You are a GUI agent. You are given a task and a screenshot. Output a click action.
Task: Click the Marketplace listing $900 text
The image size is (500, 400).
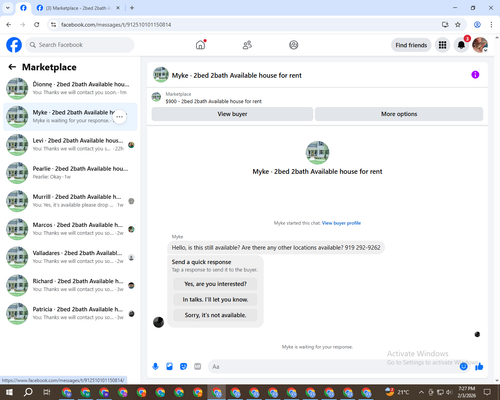coord(214,101)
